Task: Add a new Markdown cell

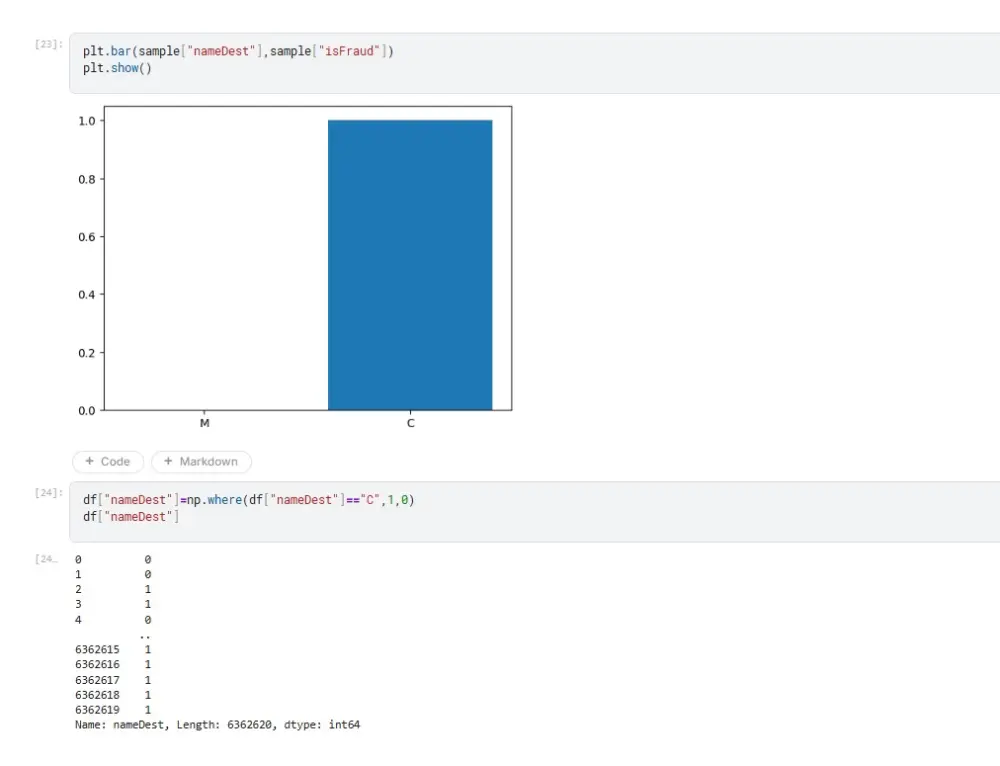Action: (201, 461)
